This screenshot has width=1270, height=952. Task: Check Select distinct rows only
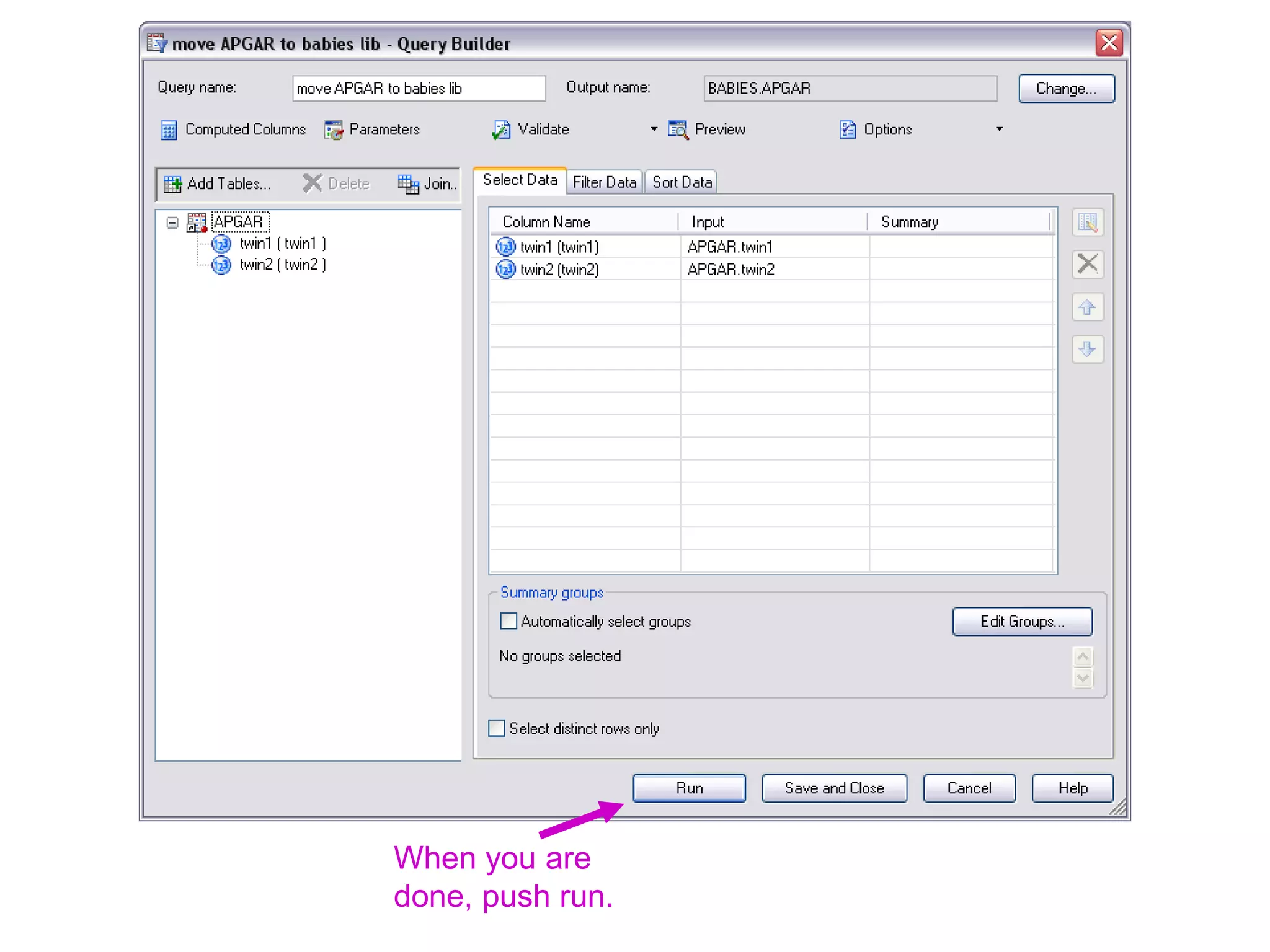point(497,728)
